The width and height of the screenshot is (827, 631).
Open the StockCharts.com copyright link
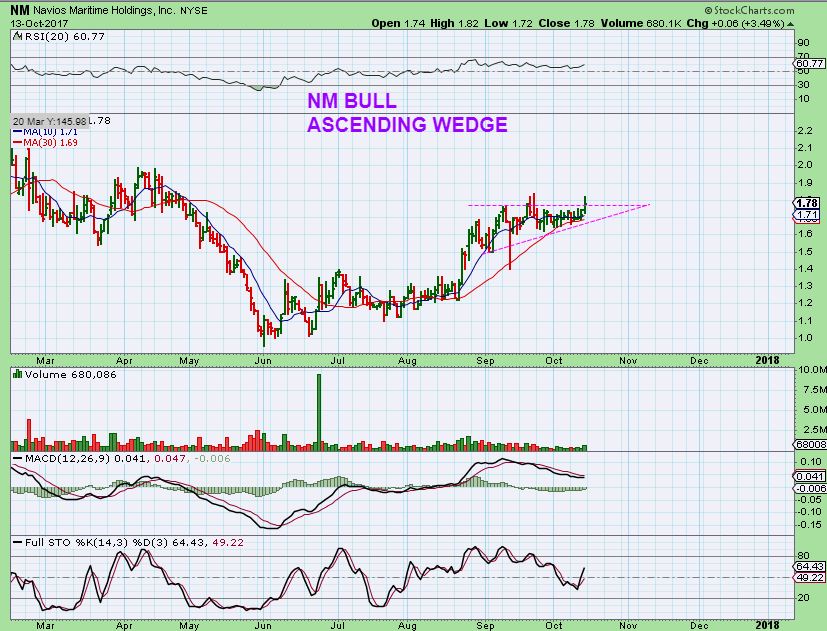[x=749, y=10]
